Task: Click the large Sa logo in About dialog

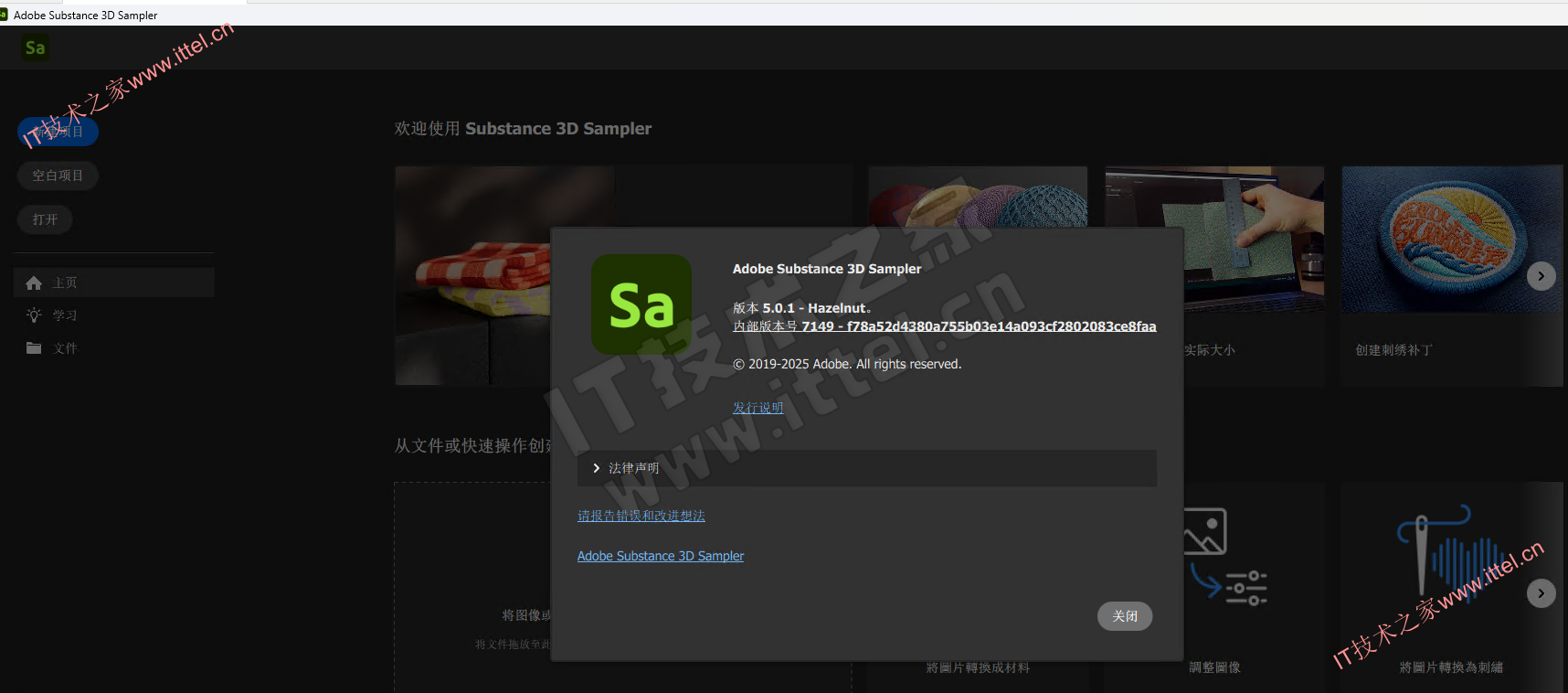Action: pos(641,304)
